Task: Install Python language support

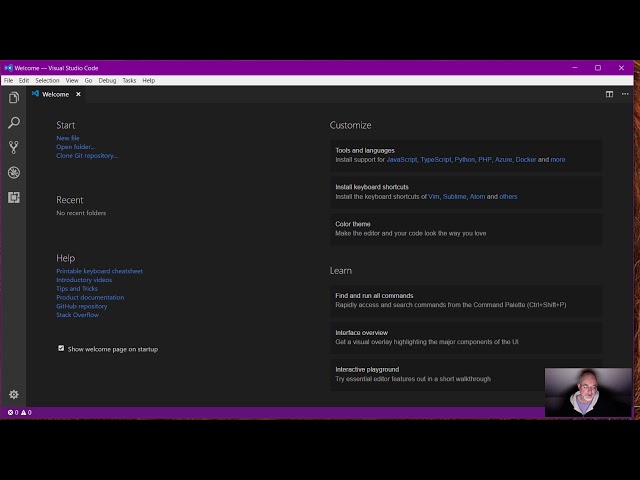Action: pyautogui.click(x=464, y=160)
